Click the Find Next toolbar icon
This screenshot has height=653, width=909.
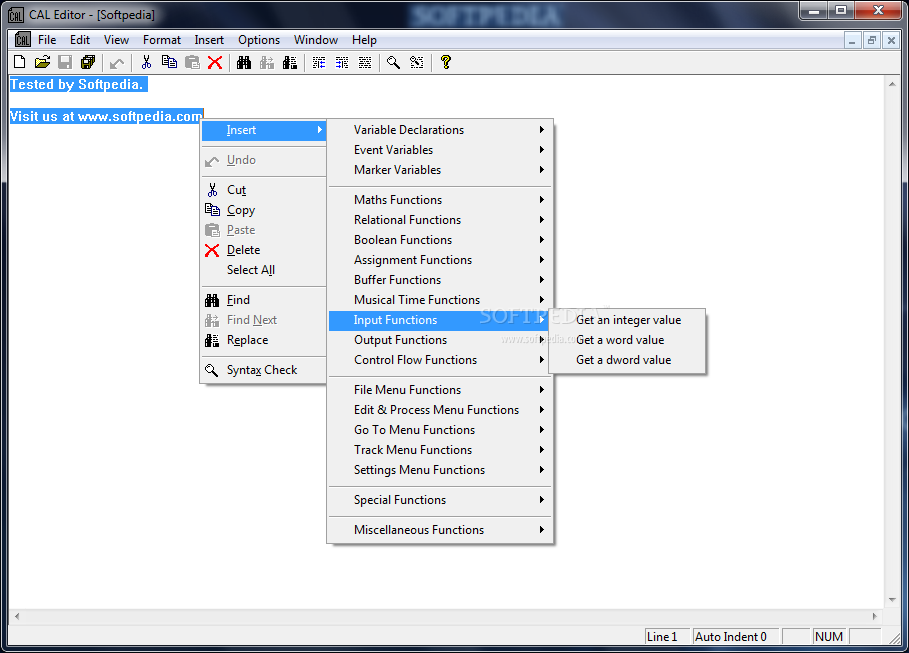267,62
